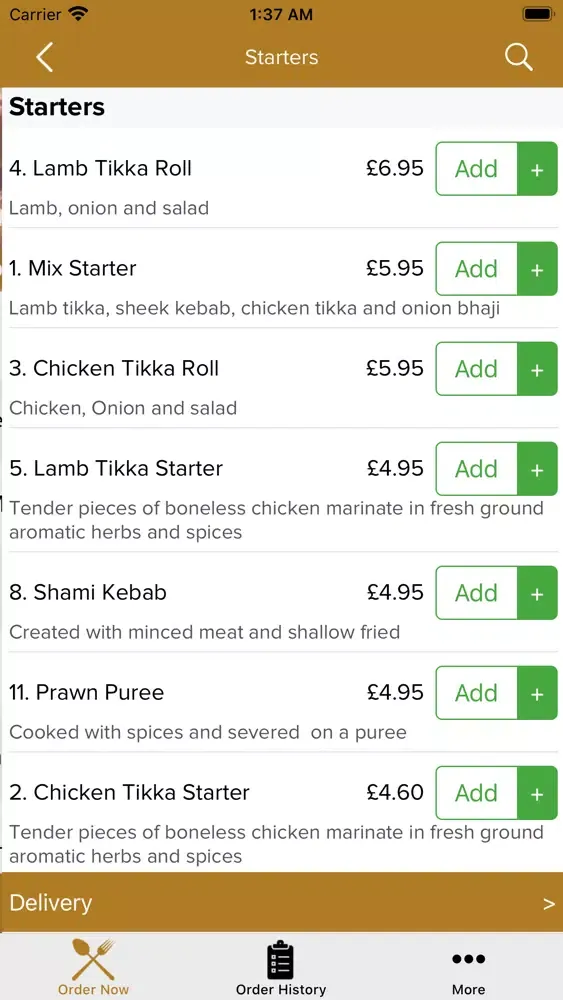Tap plus icon for Chicken Tikka Roll
Image resolution: width=563 pixels, height=1000 pixels.
[537, 369]
